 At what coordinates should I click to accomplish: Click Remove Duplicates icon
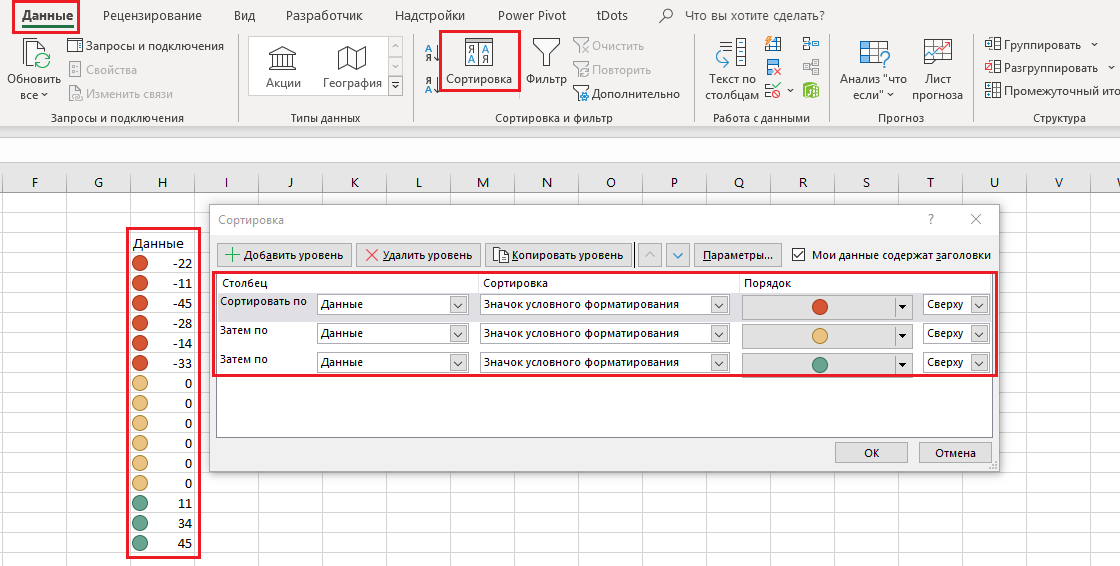[773, 68]
